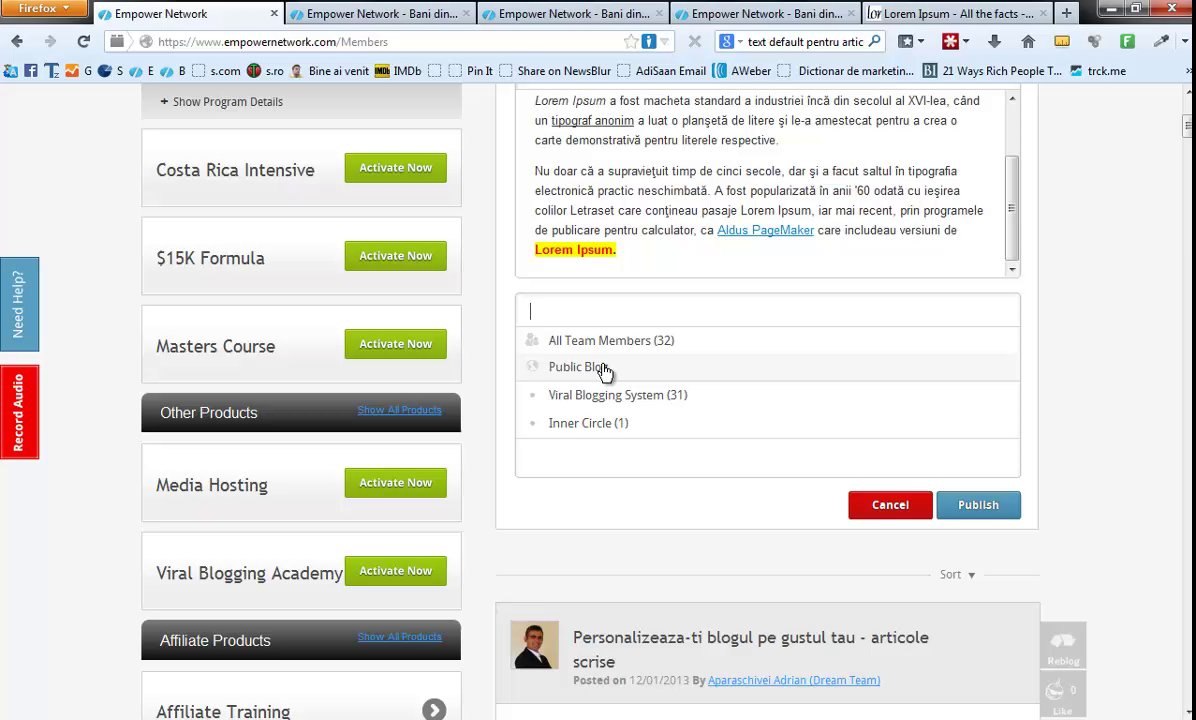Click the editor scrollbar up arrow
The height and width of the screenshot is (720, 1196).
click(x=1012, y=98)
